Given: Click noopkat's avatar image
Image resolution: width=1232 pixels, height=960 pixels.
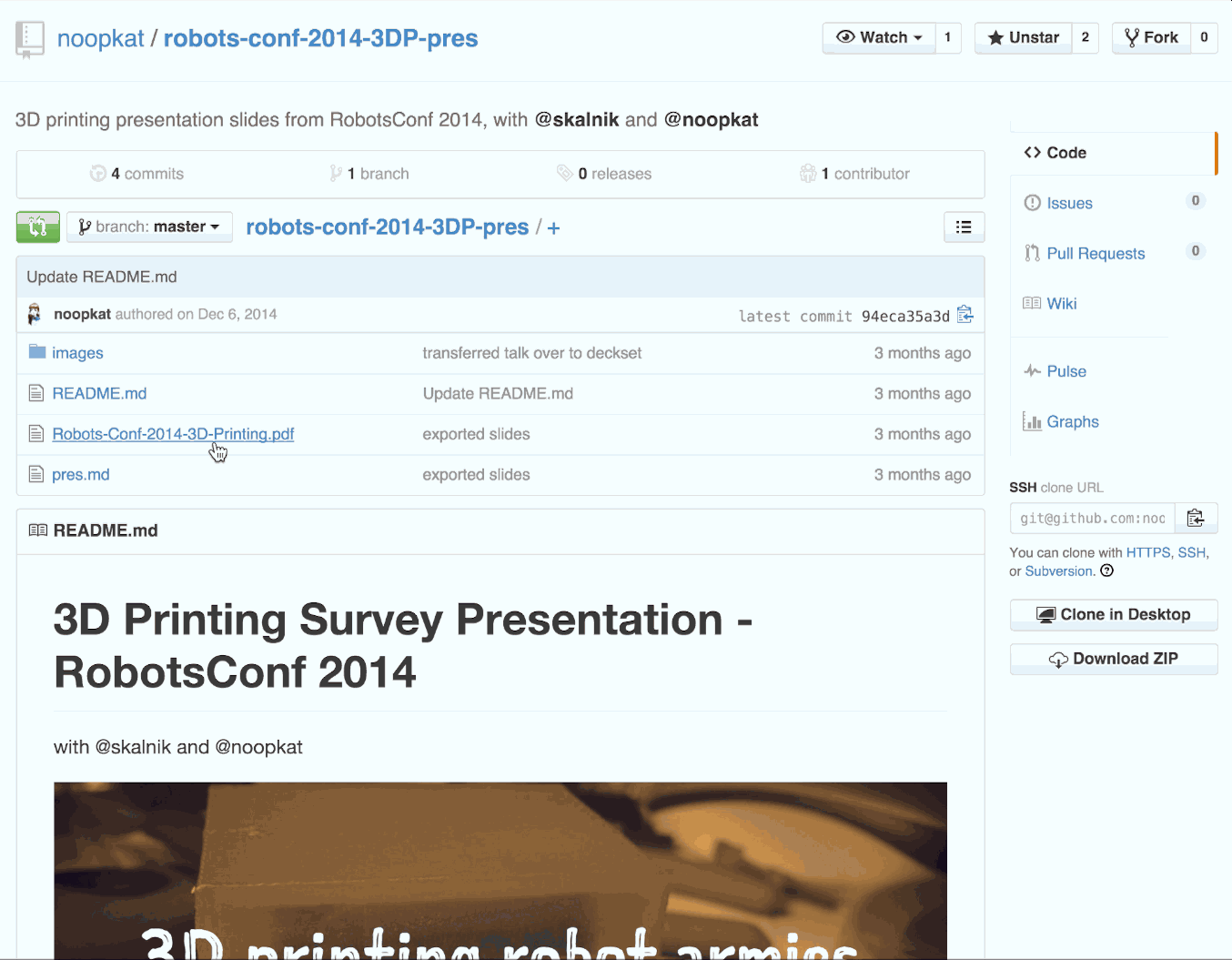Looking at the screenshot, I should coord(35,314).
